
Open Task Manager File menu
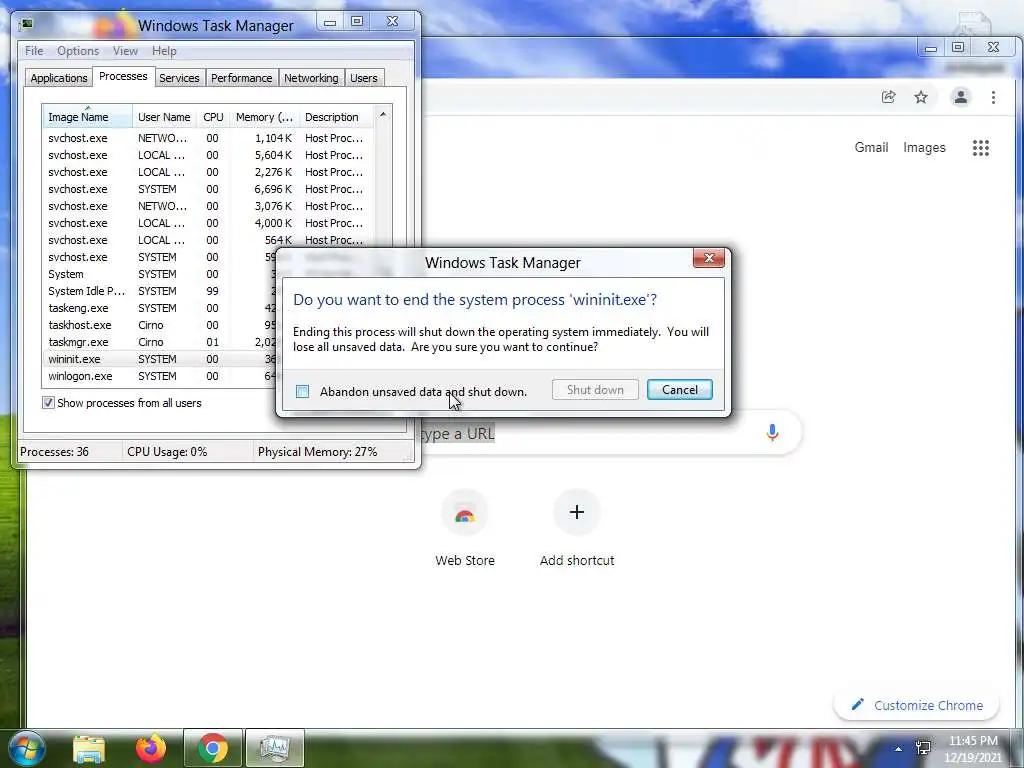(34, 51)
